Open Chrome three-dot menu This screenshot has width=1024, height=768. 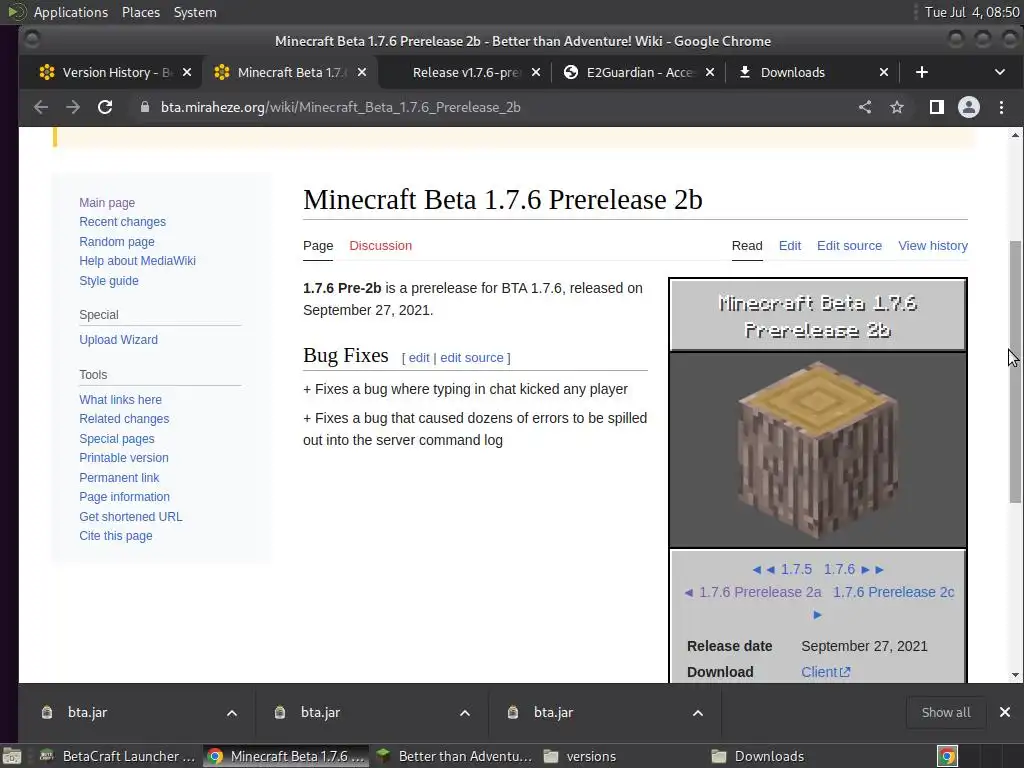pos(1001,107)
